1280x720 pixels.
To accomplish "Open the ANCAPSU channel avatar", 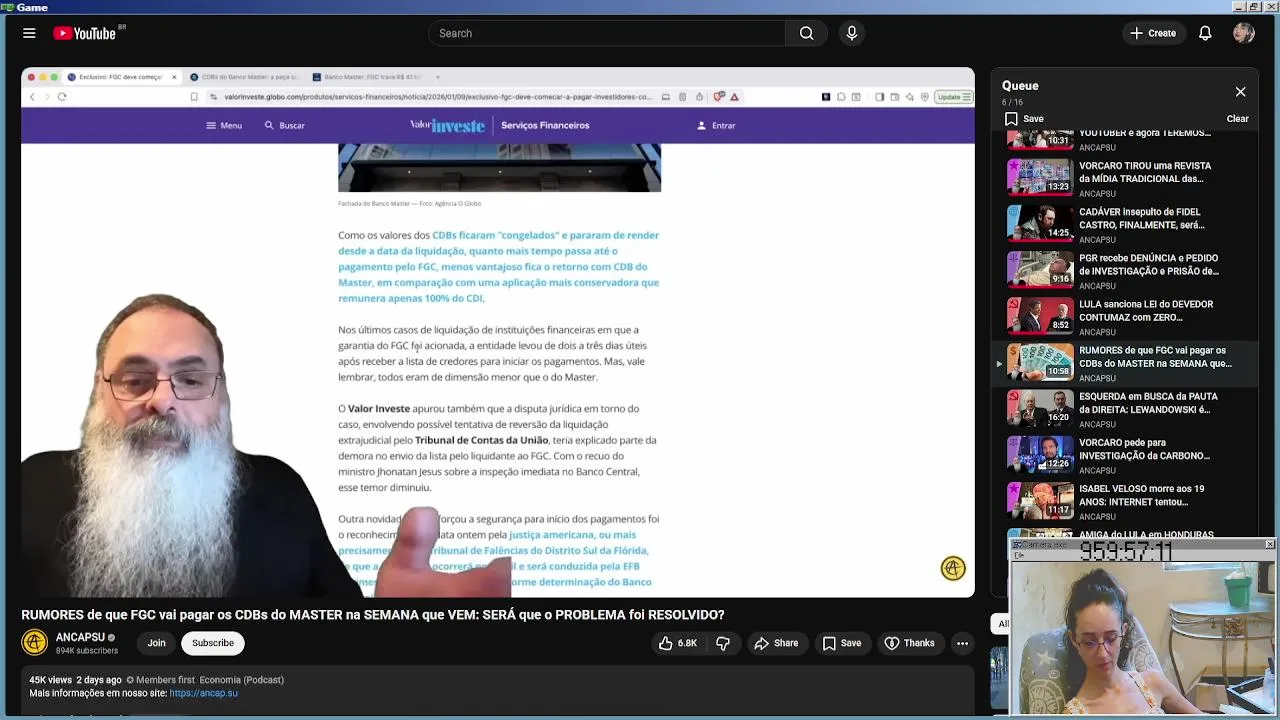I will [35, 643].
